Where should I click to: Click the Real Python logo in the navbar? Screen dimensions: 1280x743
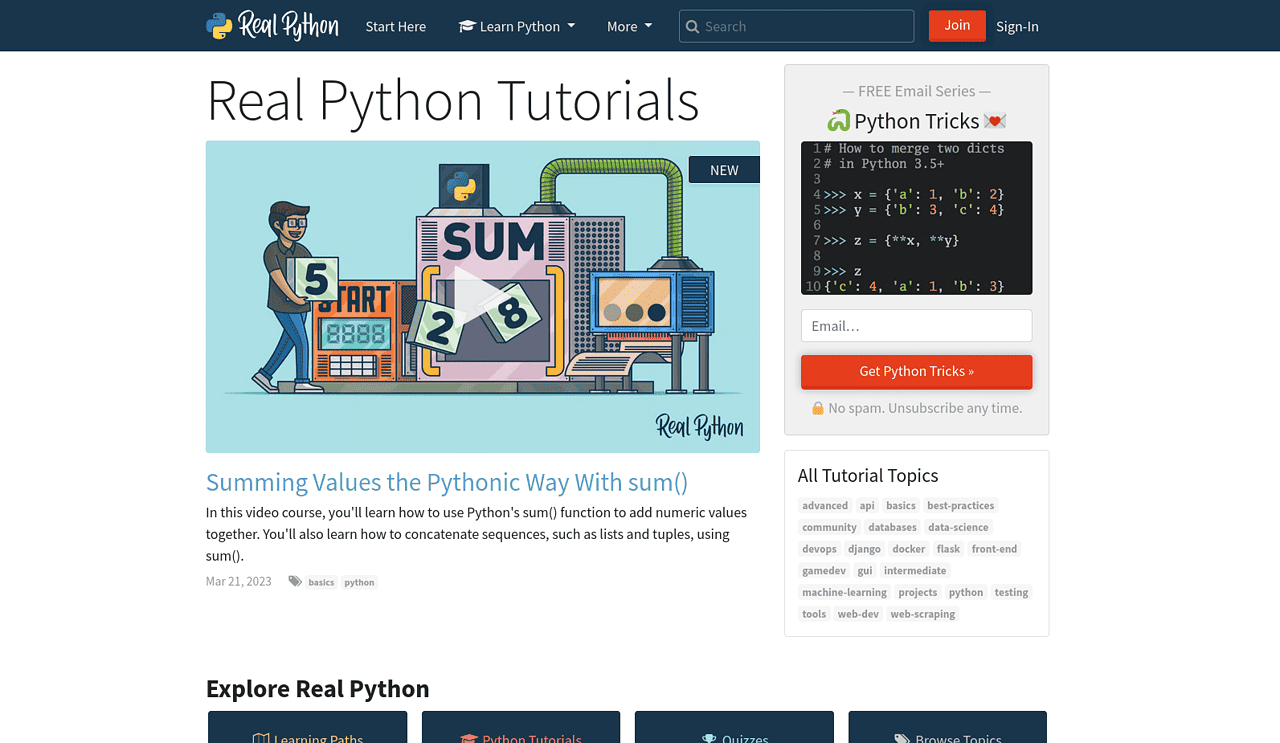coord(272,26)
